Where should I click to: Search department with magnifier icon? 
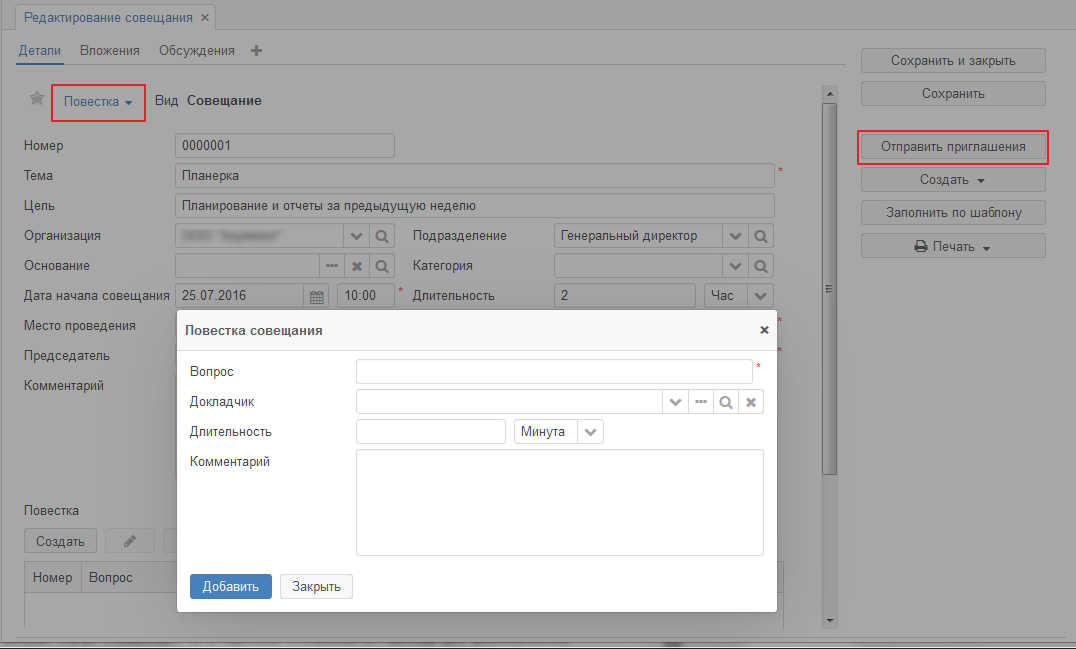pyautogui.click(x=761, y=236)
